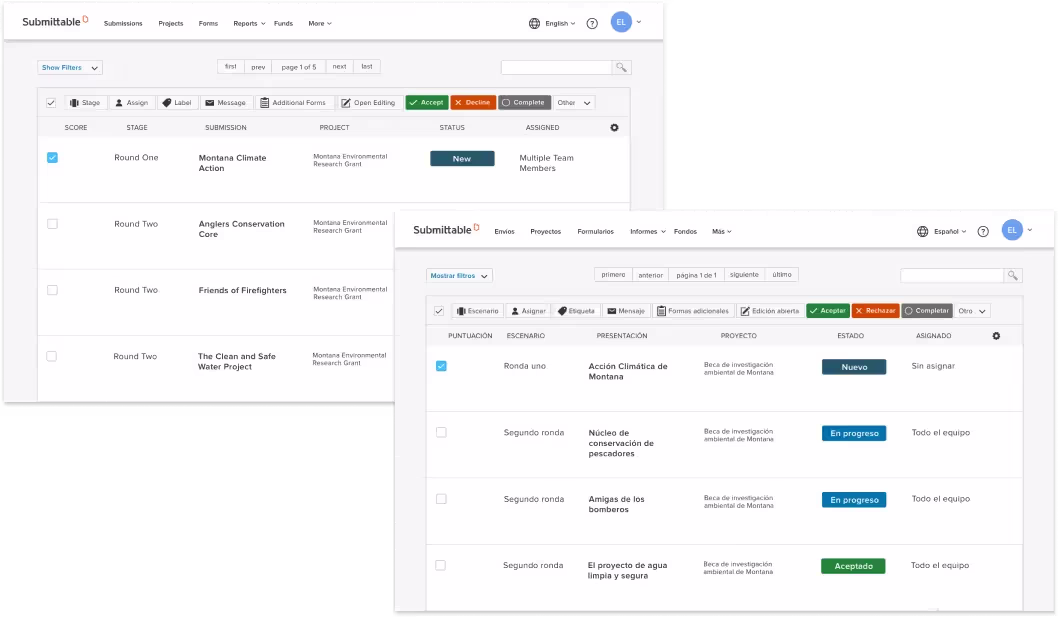The height and width of the screenshot is (617, 1058).
Task: Open the help icon in English window
Action: [x=592, y=24]
